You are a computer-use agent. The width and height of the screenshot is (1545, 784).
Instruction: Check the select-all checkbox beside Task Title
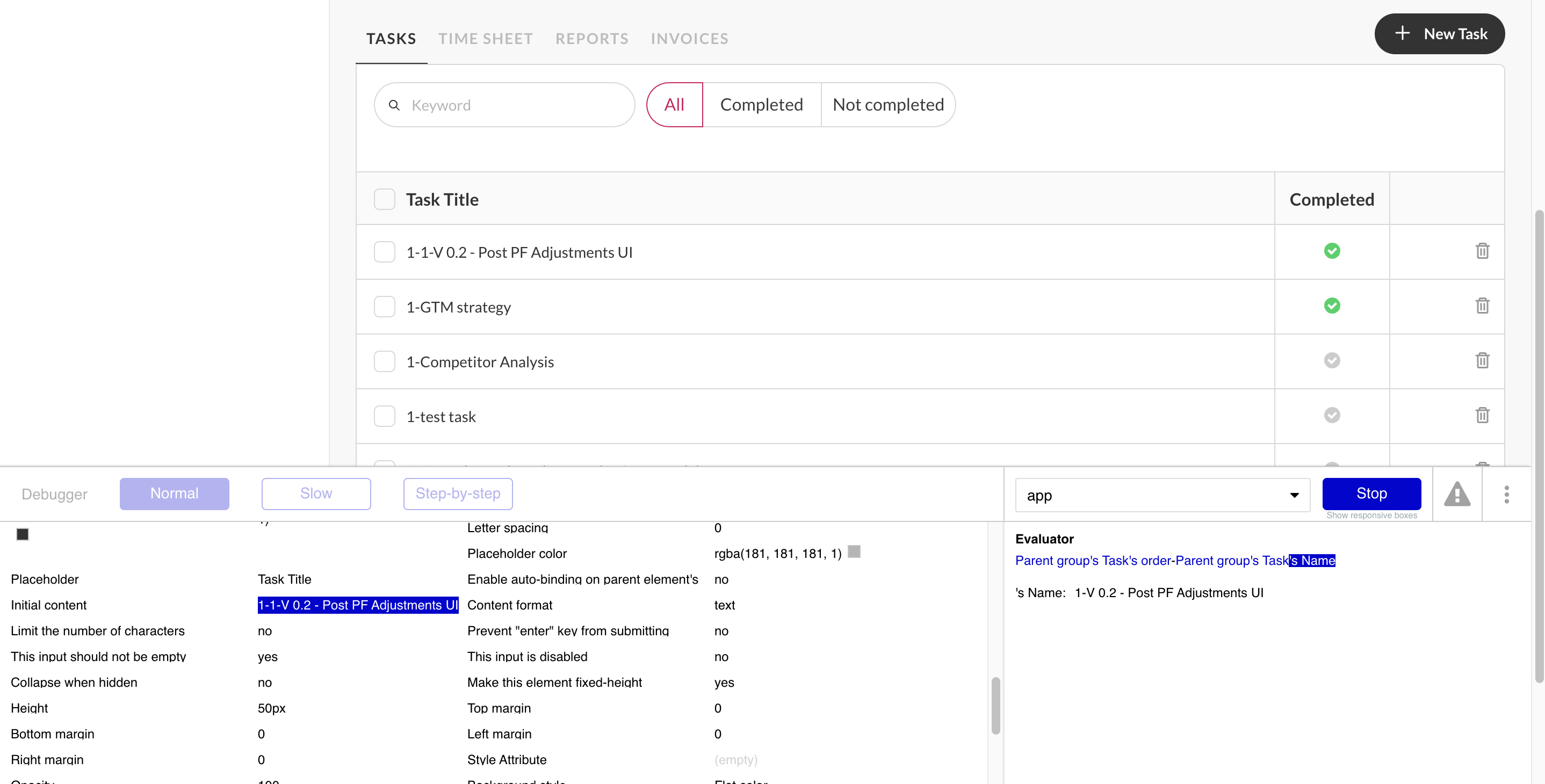tap(385, 200)
